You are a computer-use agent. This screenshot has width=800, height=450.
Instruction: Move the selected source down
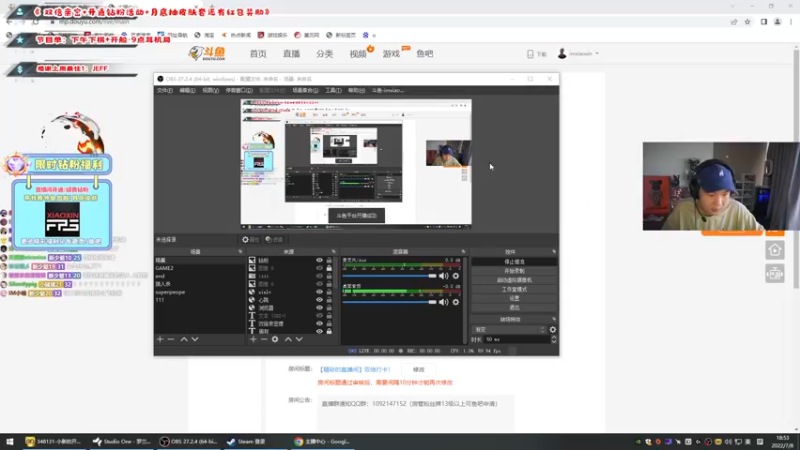point(299,339)
